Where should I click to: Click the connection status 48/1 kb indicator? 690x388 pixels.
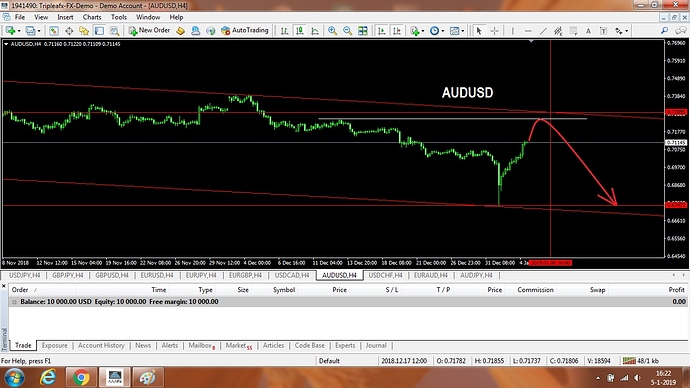coord(641,361)
